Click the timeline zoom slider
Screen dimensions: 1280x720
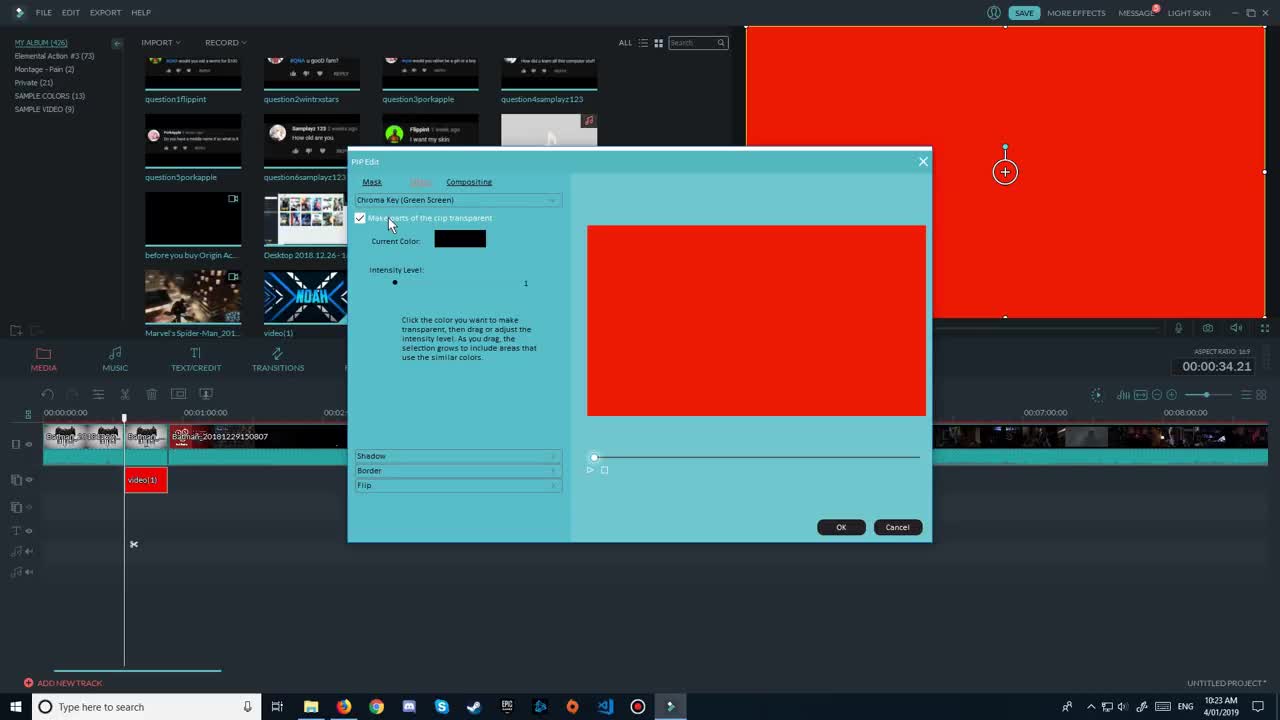pyautogui.click(x=1205, y=395)
